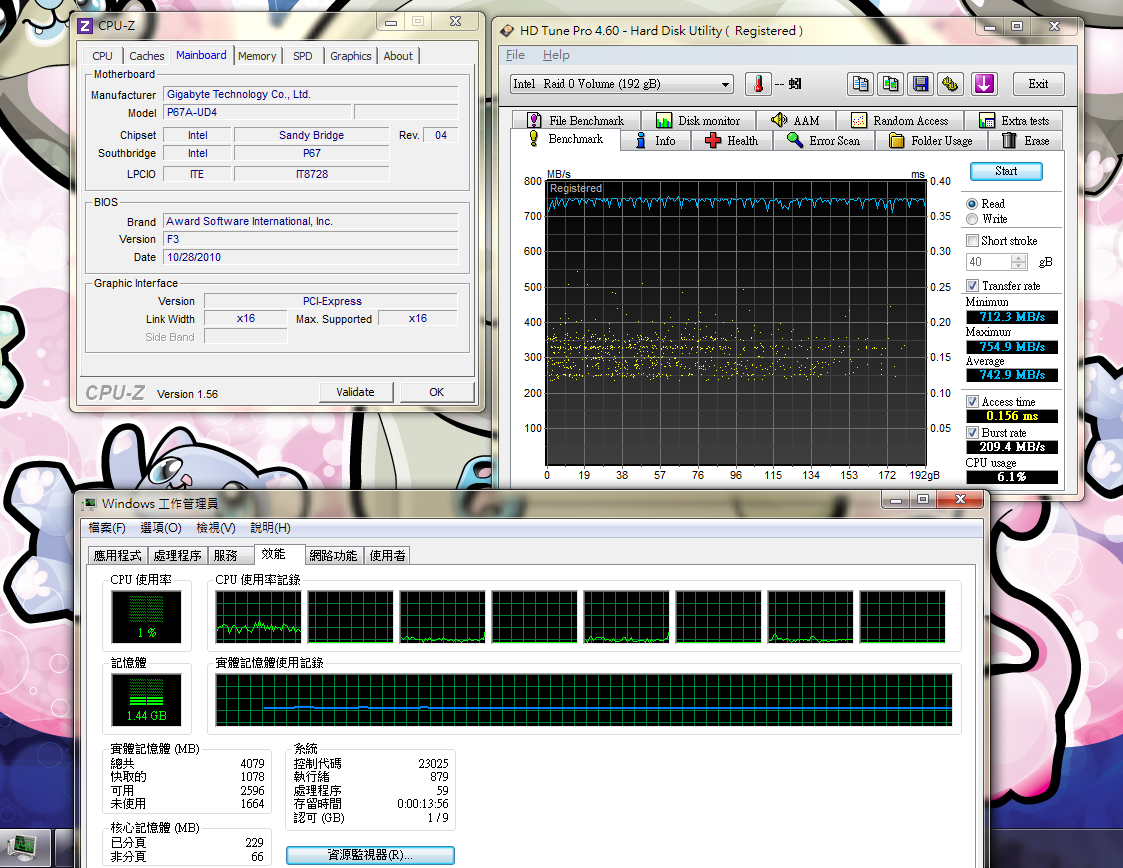The width and height of the screenshot is (1123, 868).
Task: Open 資源監視器(R)... resource monitor
Action: [x=370, y=855]
